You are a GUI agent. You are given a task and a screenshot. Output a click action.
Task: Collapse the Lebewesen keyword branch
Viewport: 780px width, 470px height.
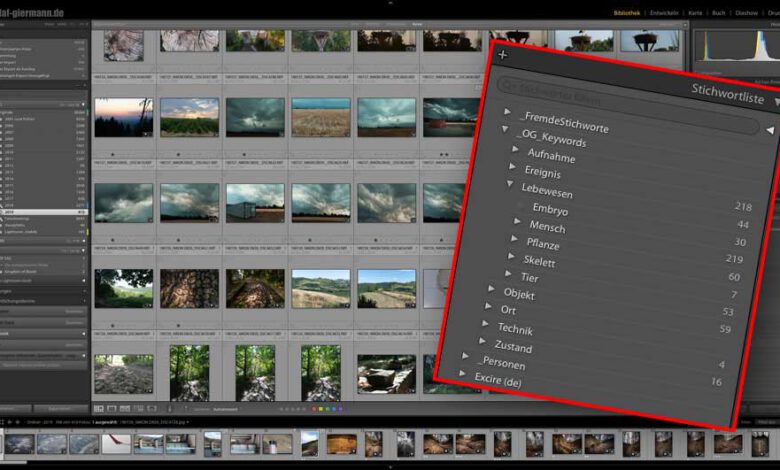[x=510, y=184]
